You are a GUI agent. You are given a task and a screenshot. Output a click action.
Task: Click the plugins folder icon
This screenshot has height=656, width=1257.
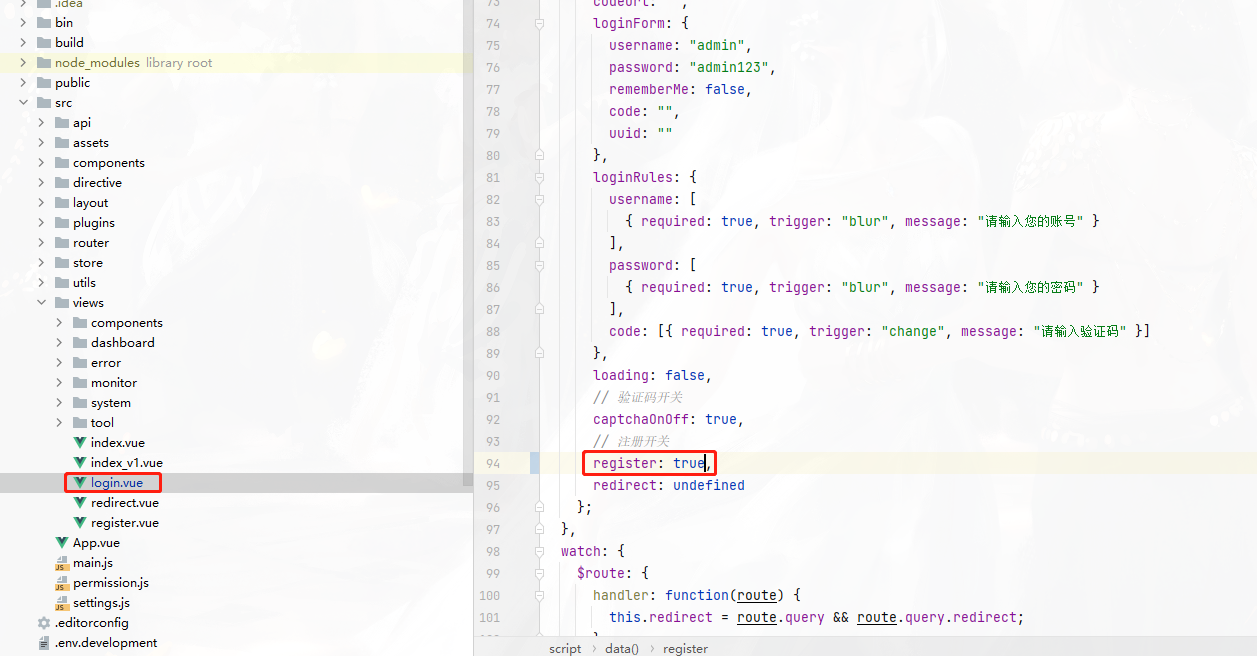pyautogui.click(x=62, y=223)
